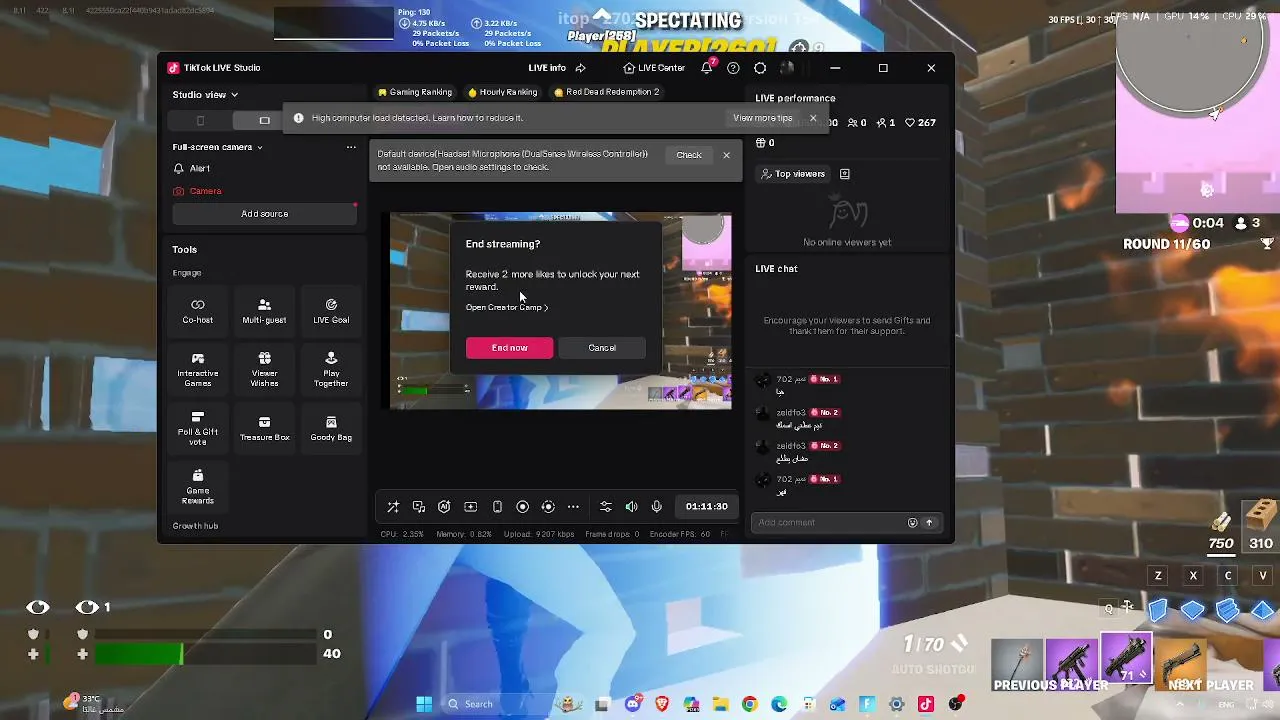Select the Top viewers tab

pos(793,174)
